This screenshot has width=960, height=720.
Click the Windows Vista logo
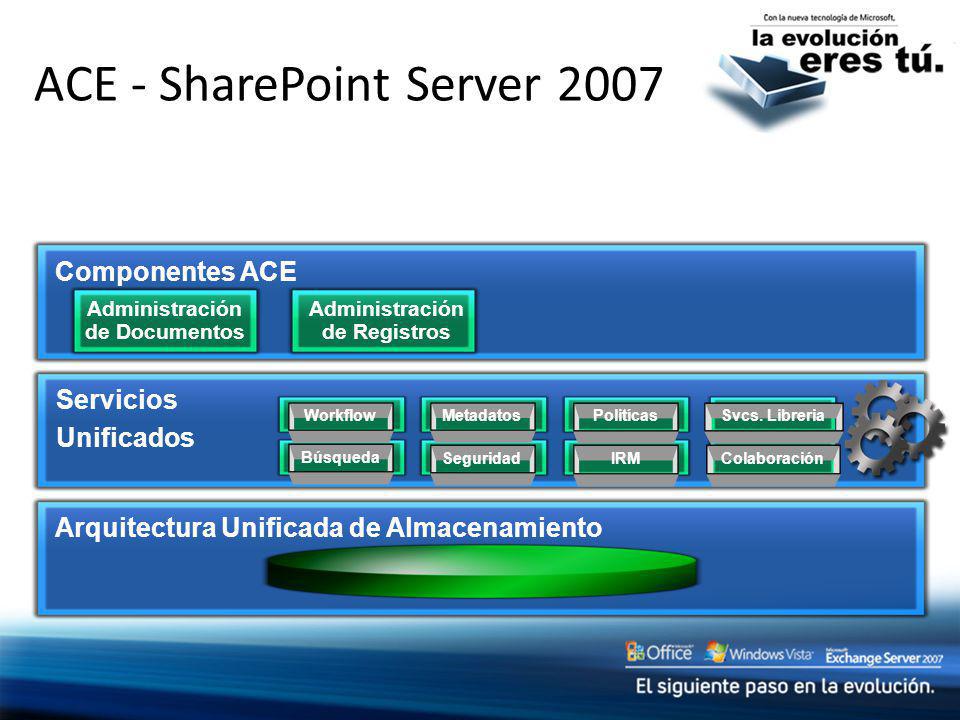coord(759,653)
